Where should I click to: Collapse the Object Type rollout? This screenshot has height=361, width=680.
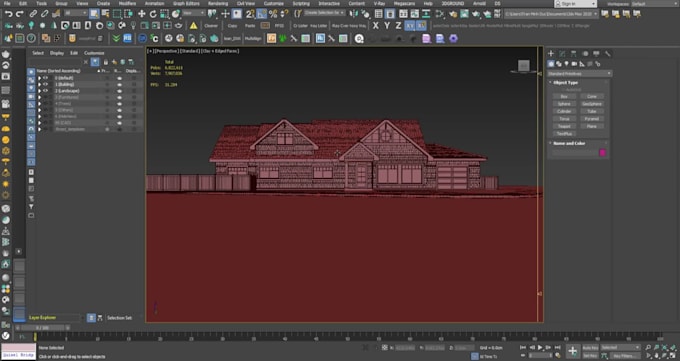coord(566,82)
